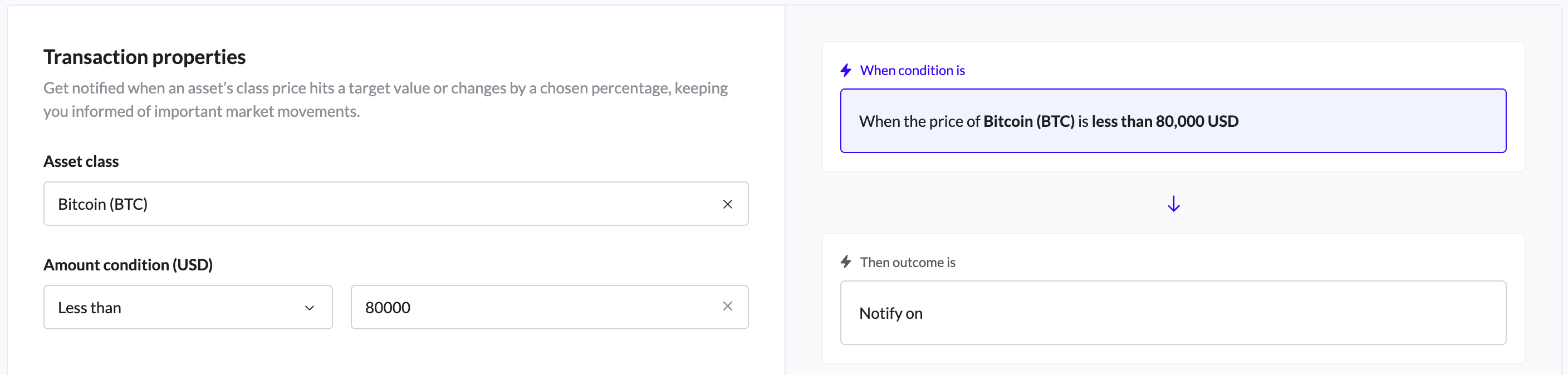The image size is (1568, 375).
Task: Click the When condition is label
Action: click(912, 71)
